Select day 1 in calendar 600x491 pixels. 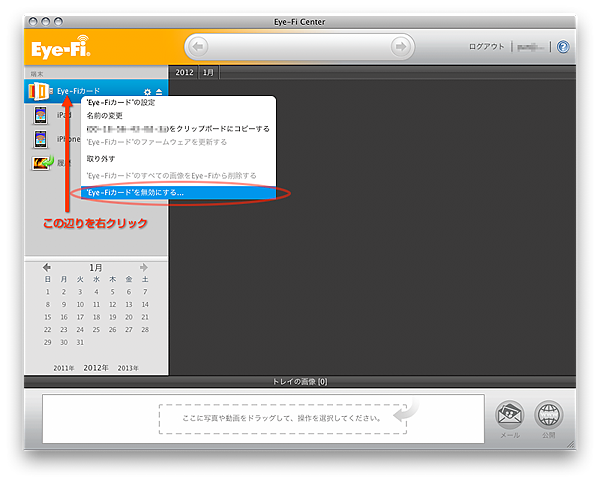(x=47, y=292)
